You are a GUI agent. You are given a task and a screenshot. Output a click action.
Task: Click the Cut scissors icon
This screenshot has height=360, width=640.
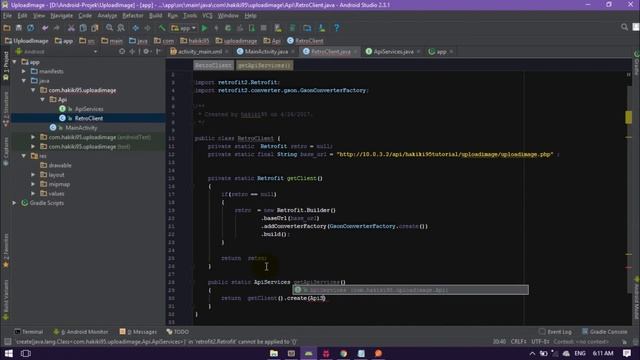[71, 28]
